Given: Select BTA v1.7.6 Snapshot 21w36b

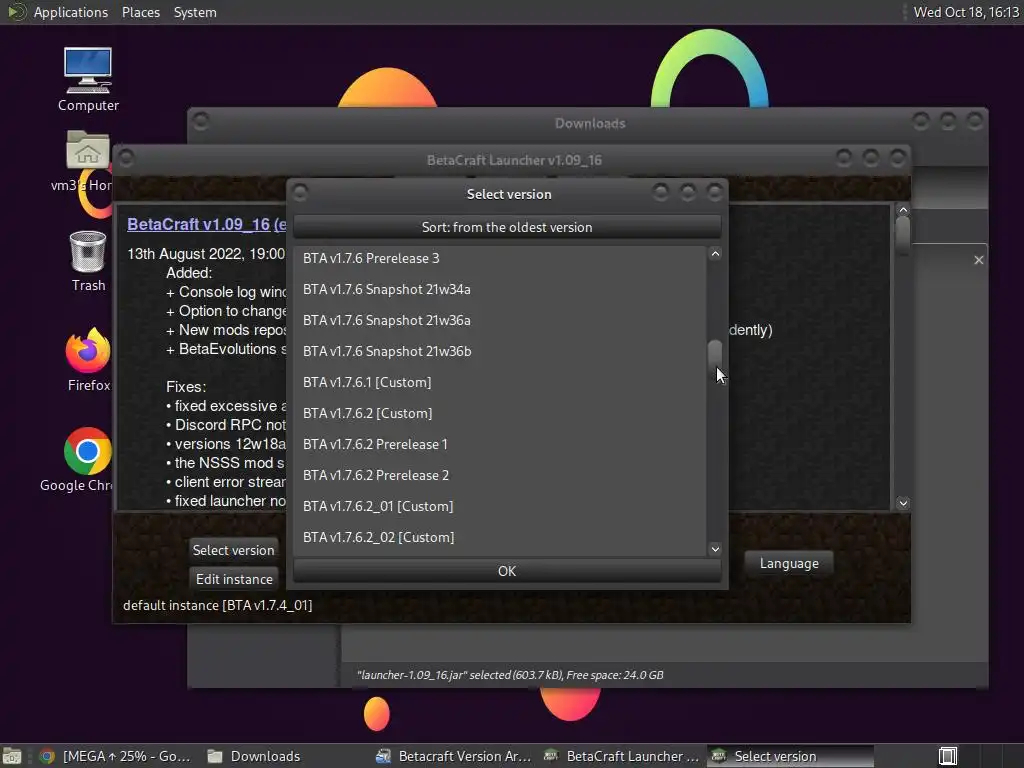Looking at the screenshot, I should (x=500, y=351).
